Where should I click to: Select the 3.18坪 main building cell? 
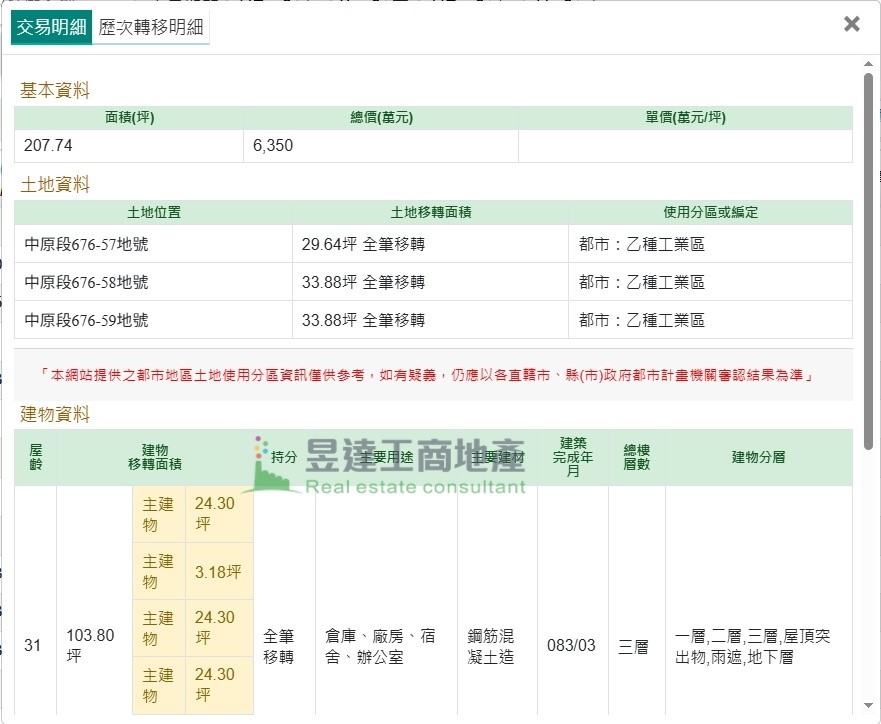(218, 572)
